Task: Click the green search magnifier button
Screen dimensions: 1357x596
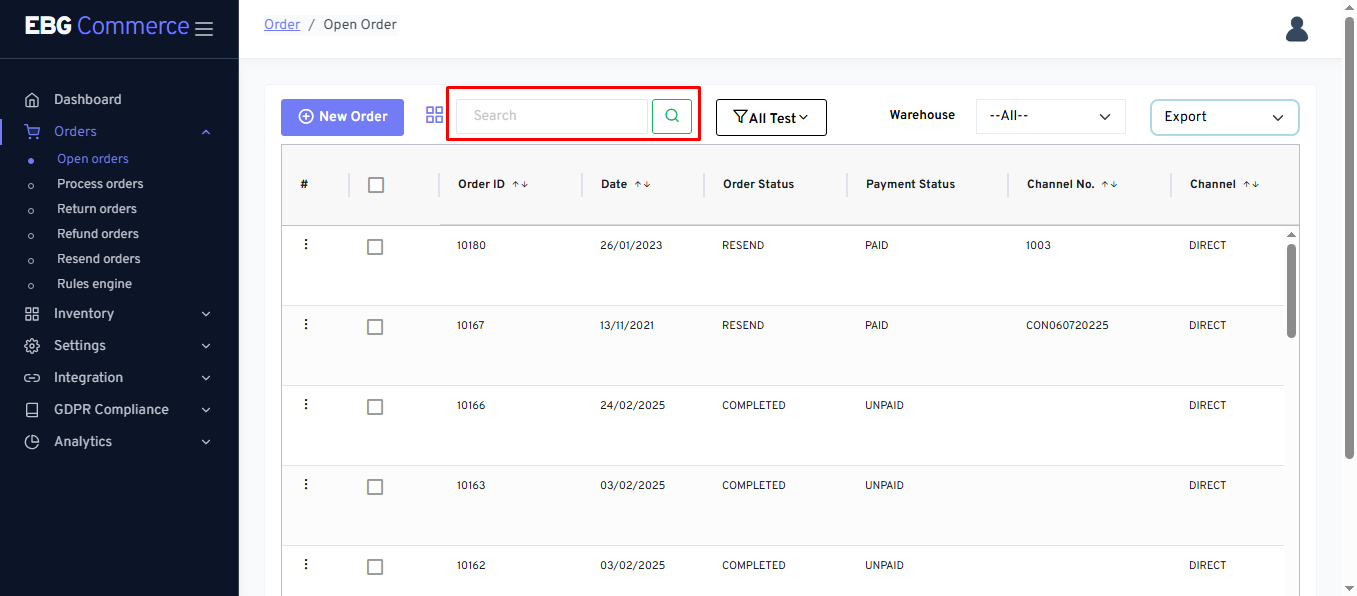Action: coord(672,116)
